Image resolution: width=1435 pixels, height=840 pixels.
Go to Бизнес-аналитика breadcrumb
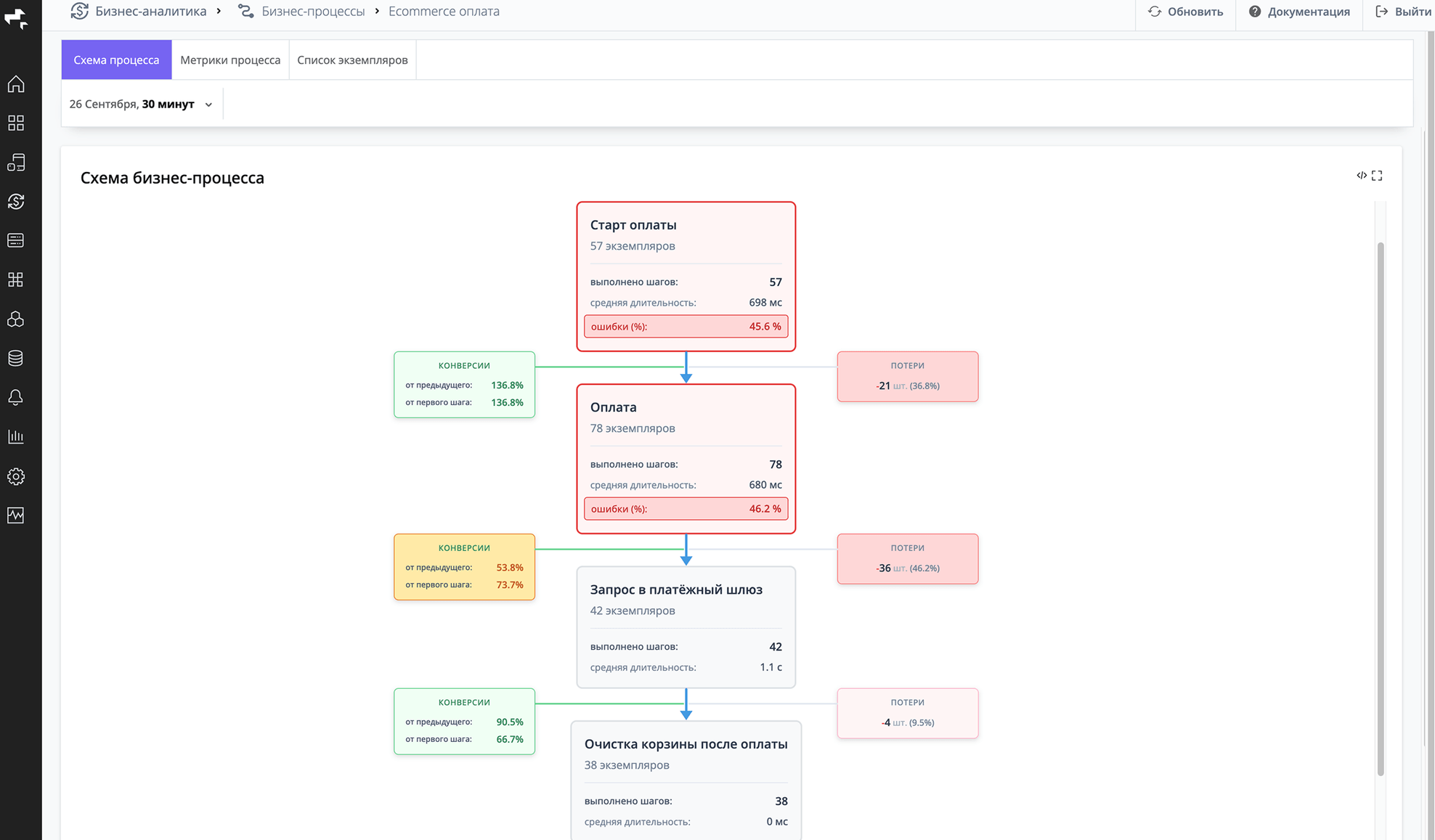151,11
